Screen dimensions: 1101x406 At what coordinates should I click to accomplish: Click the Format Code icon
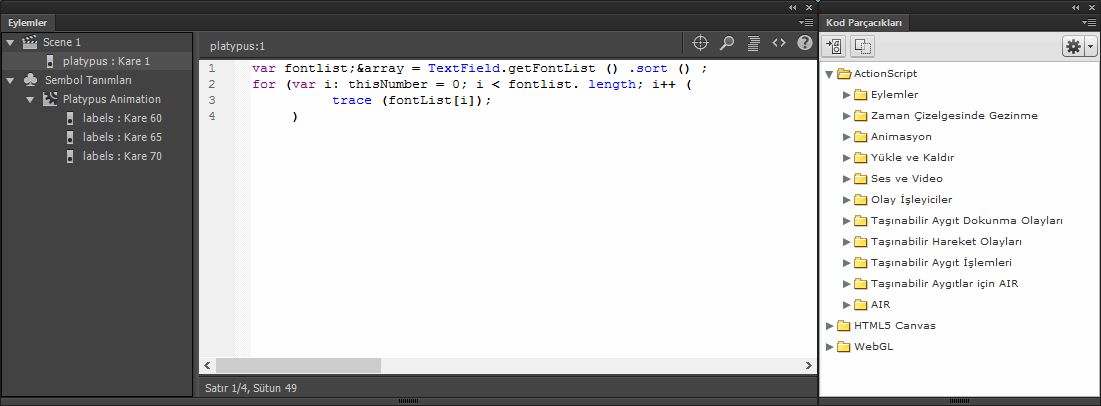pos(753,43)
